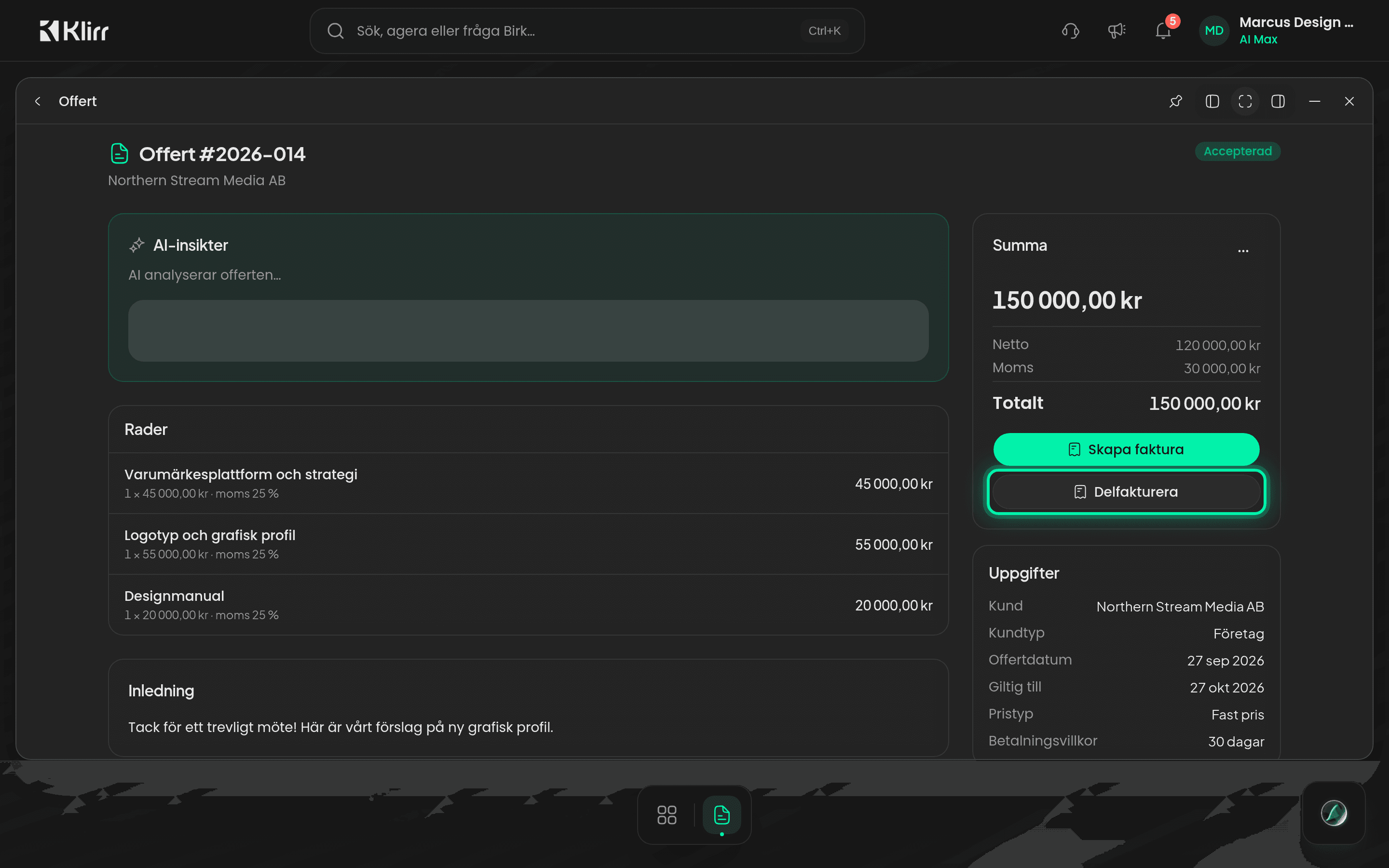1389x868 pixels.
Task: Open the dashboard grid icon in dock
Action: 667,814
